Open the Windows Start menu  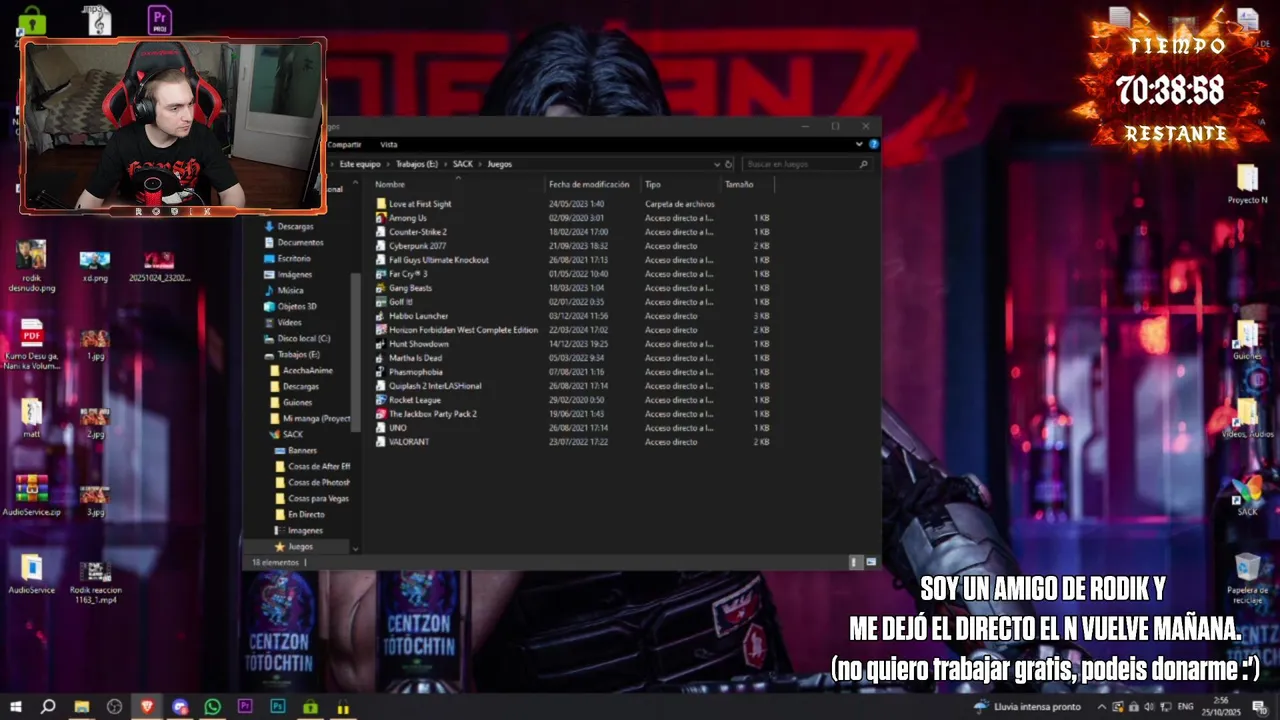[x=16, y=707]
